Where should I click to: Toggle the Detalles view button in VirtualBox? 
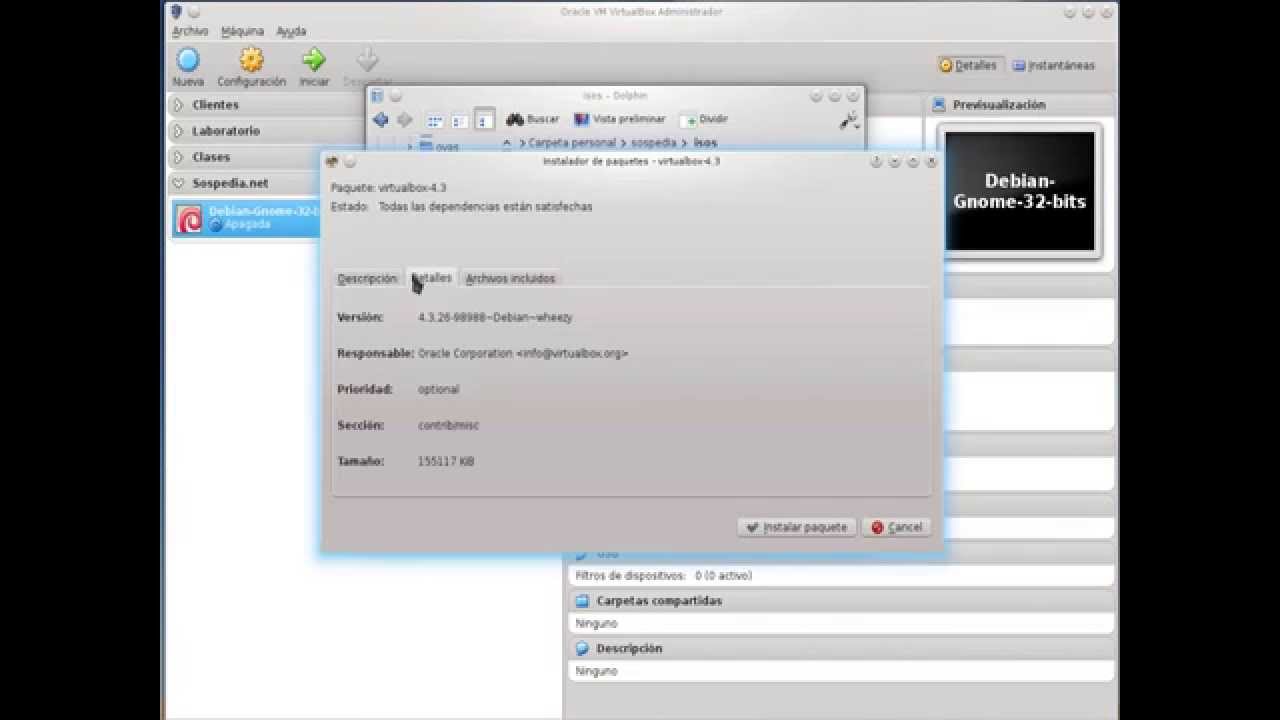[968, 65]
